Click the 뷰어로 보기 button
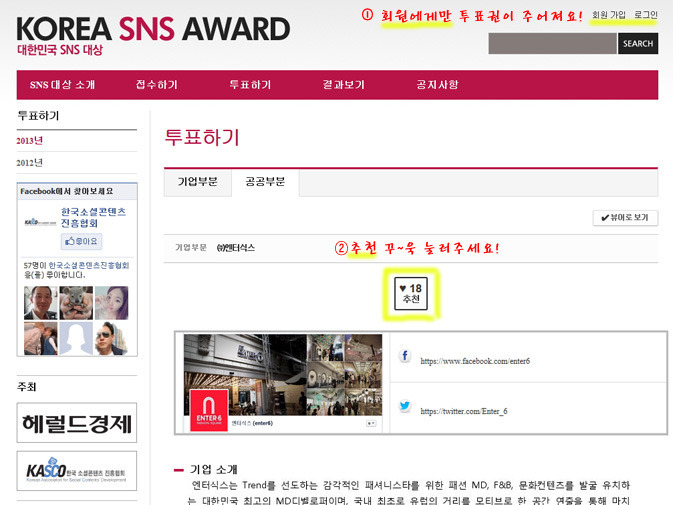 coord(625,218)
